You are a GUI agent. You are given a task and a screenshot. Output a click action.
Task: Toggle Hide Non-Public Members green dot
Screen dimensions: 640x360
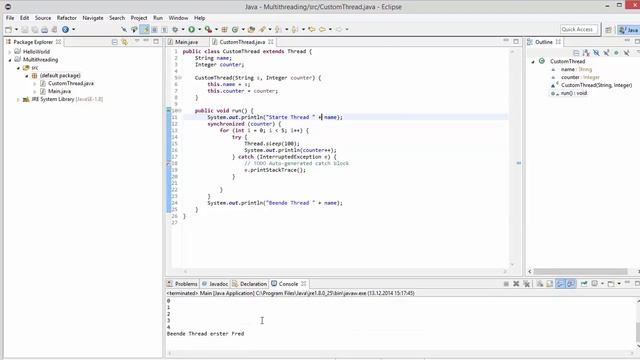[x=616, y=53]
